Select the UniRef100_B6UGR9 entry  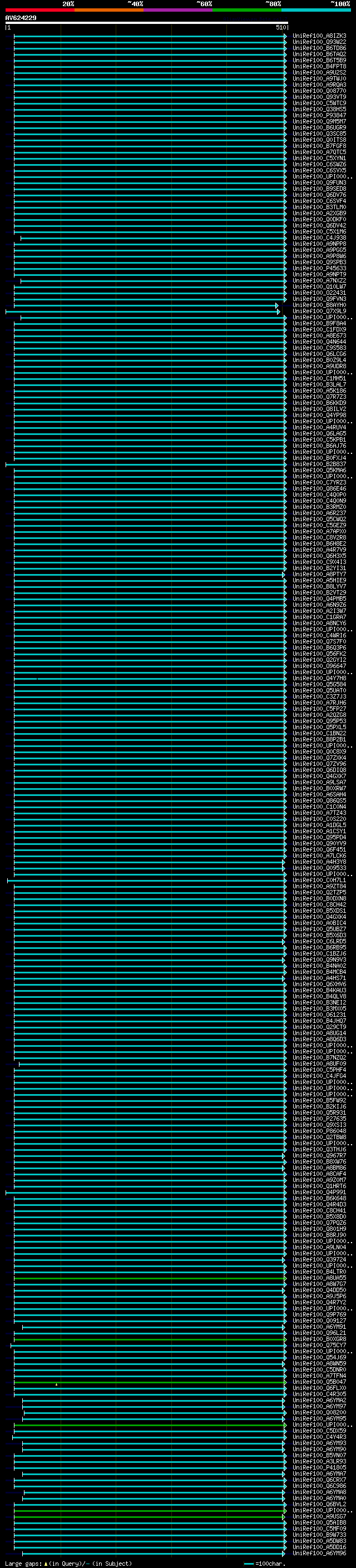(x=319, y=128)
